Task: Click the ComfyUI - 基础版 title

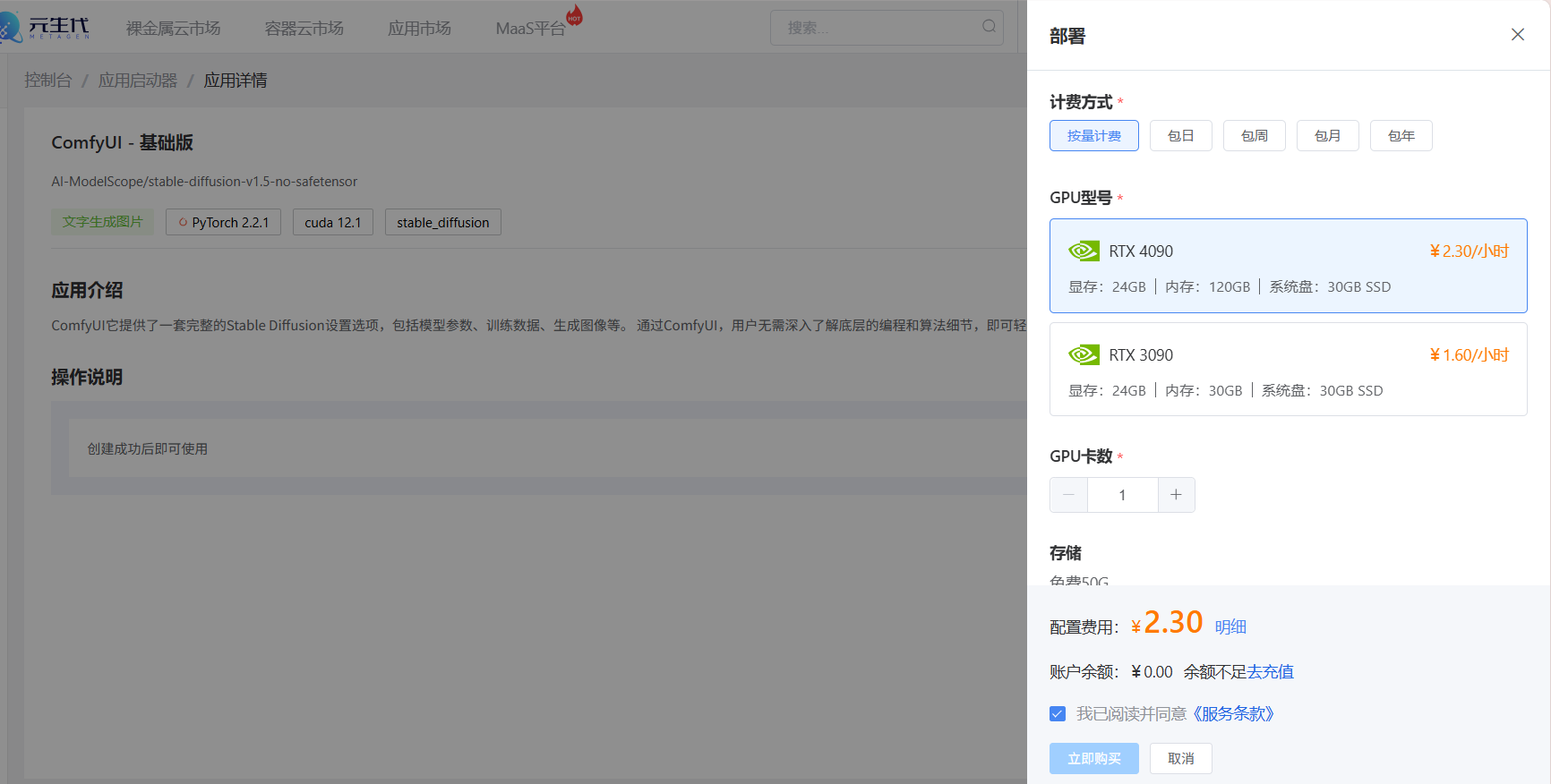Action: coord(122,143)
